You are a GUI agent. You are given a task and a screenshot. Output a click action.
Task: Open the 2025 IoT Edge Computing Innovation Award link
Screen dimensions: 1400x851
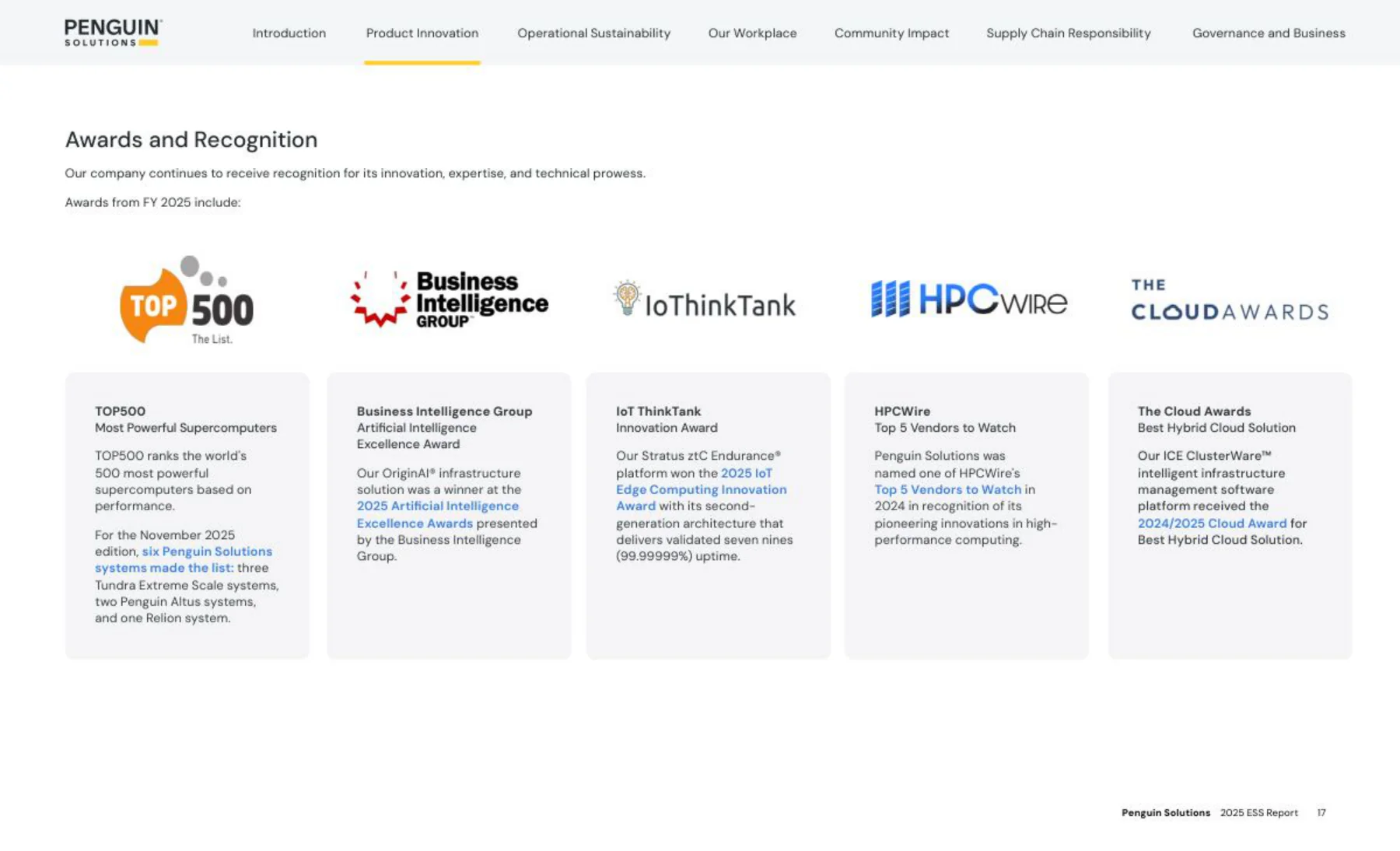click(x=702, y=489)
